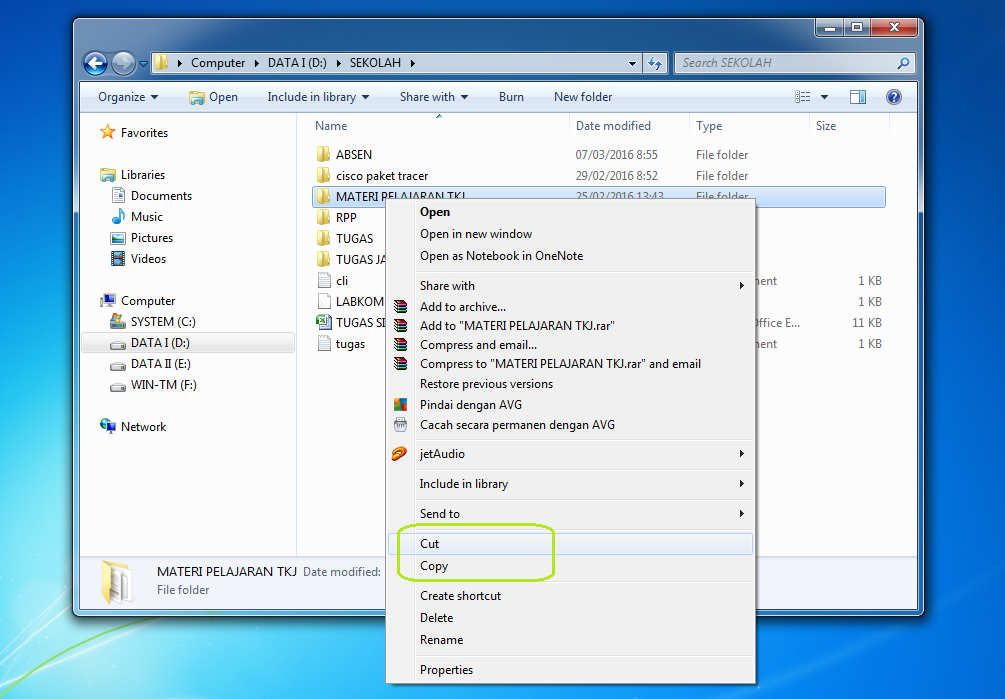Screen dimensions: 1005x699
Task: Expand the Include in library context submenu
Action: [570, 484]
